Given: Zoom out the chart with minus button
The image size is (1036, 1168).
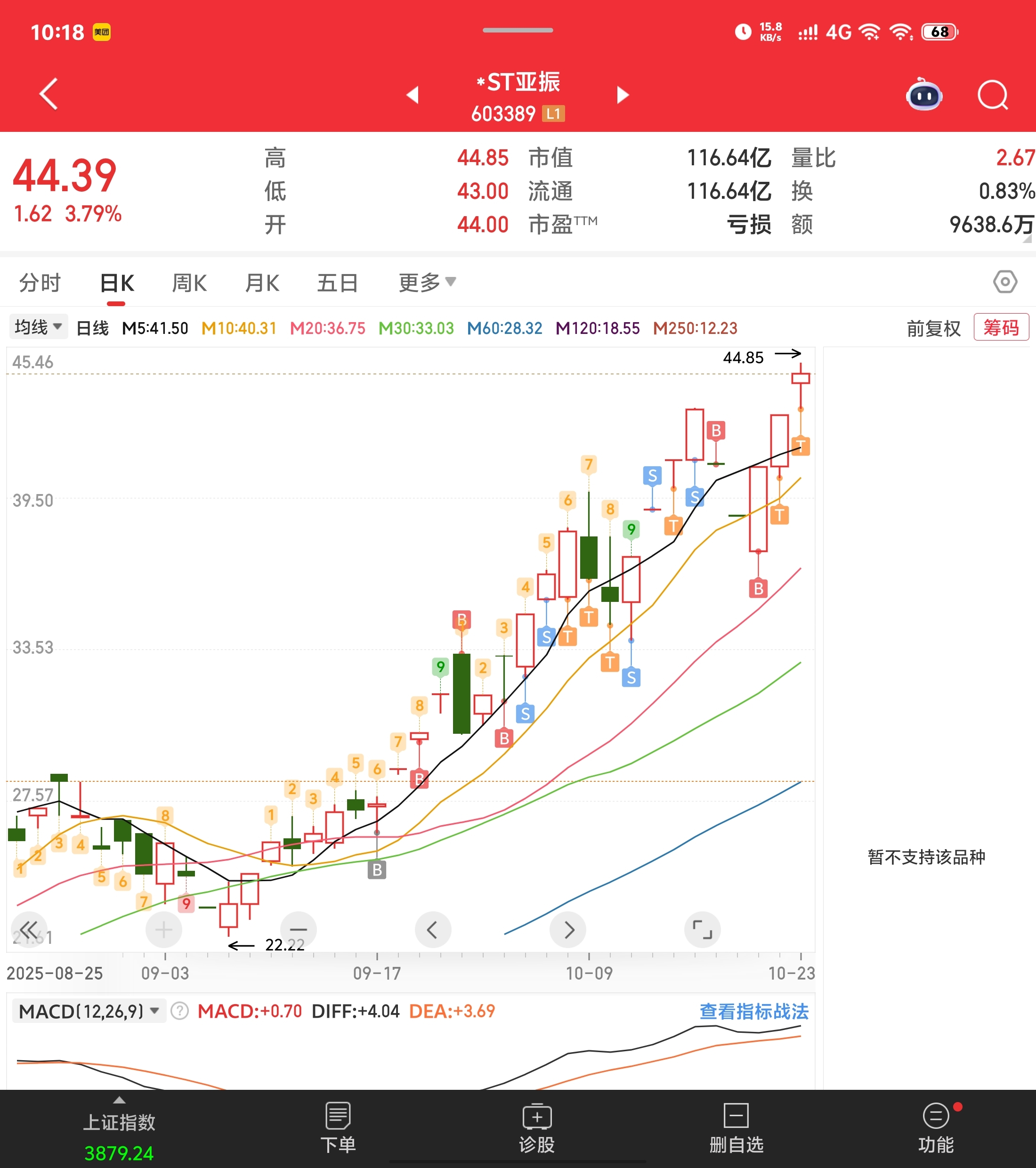Looking at the screenshot, I should [x=298, y=930].
